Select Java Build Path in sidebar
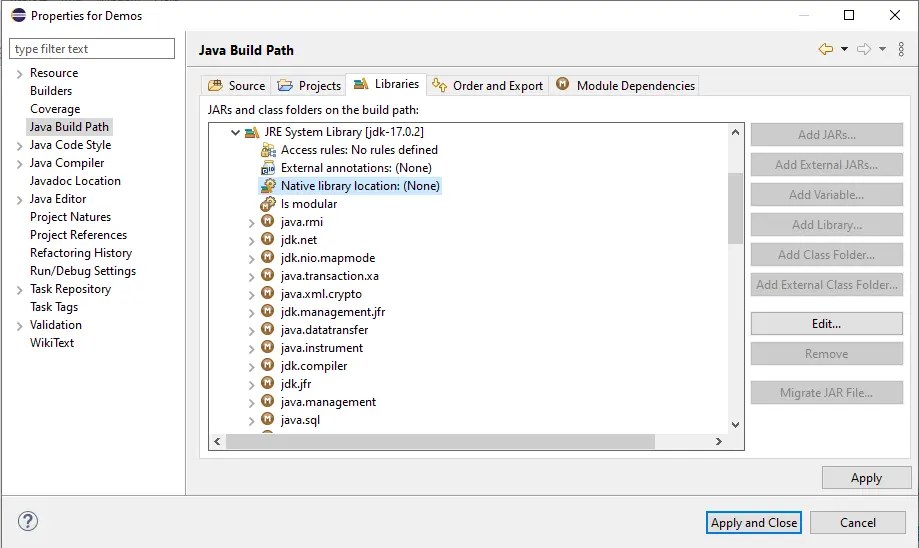 (x=69, y=127)
